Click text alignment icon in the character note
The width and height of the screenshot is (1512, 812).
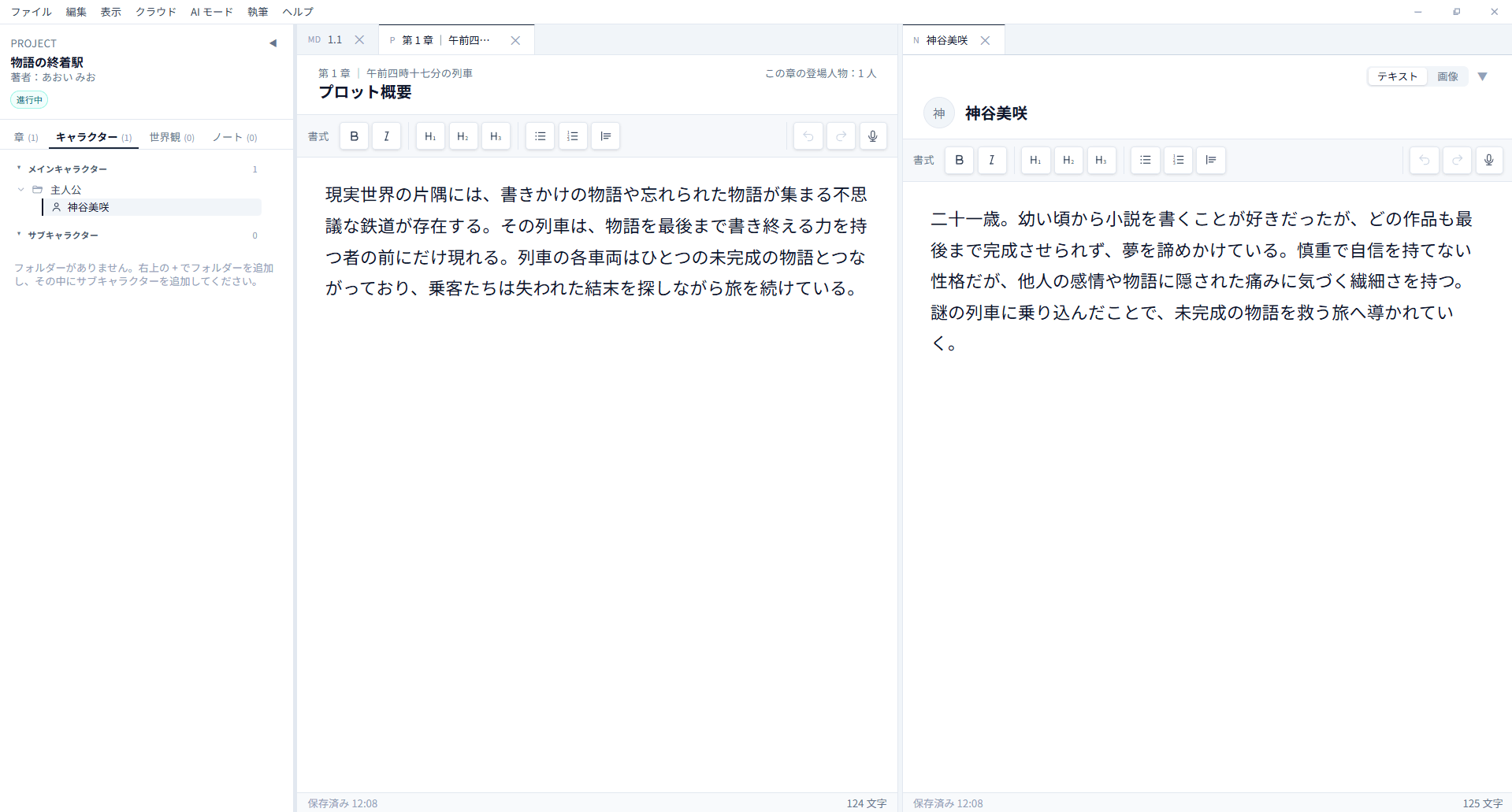click(x=1211, y=160)
